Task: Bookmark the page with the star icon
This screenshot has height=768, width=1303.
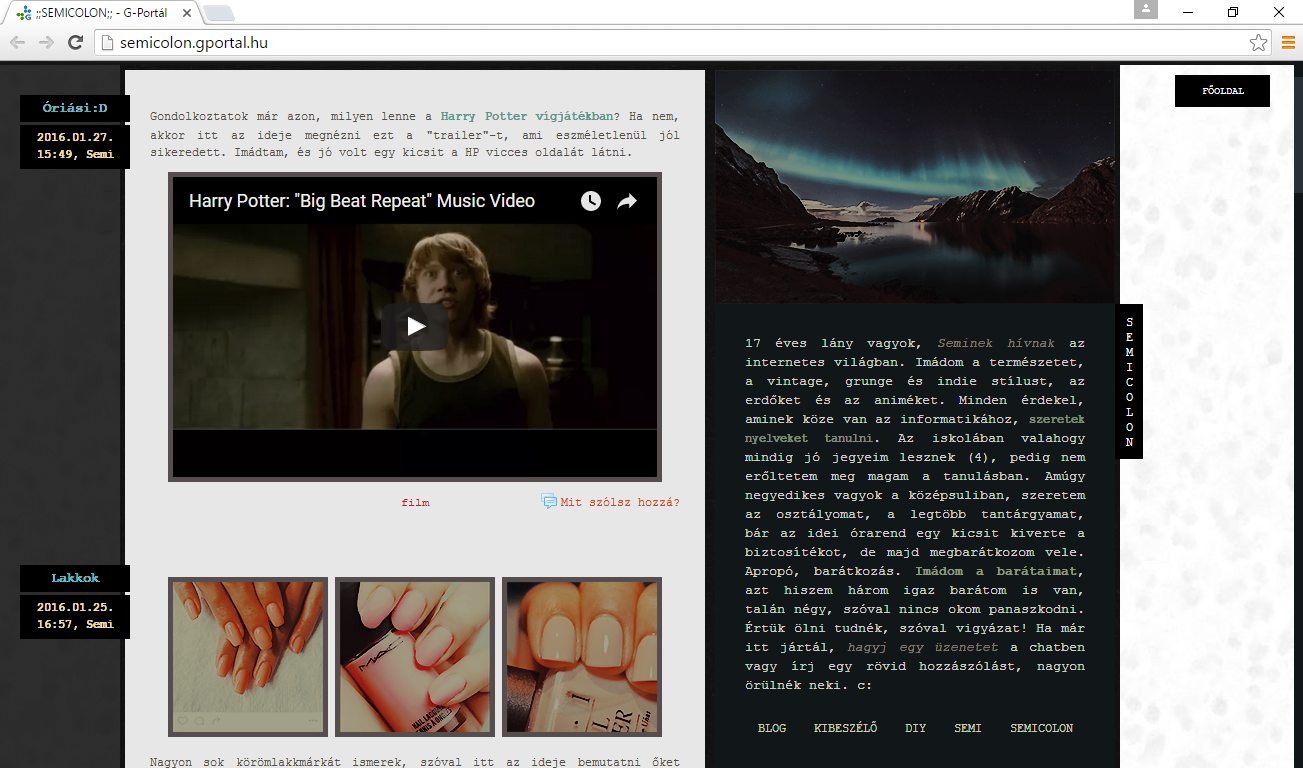Action: coord(1258,42)
